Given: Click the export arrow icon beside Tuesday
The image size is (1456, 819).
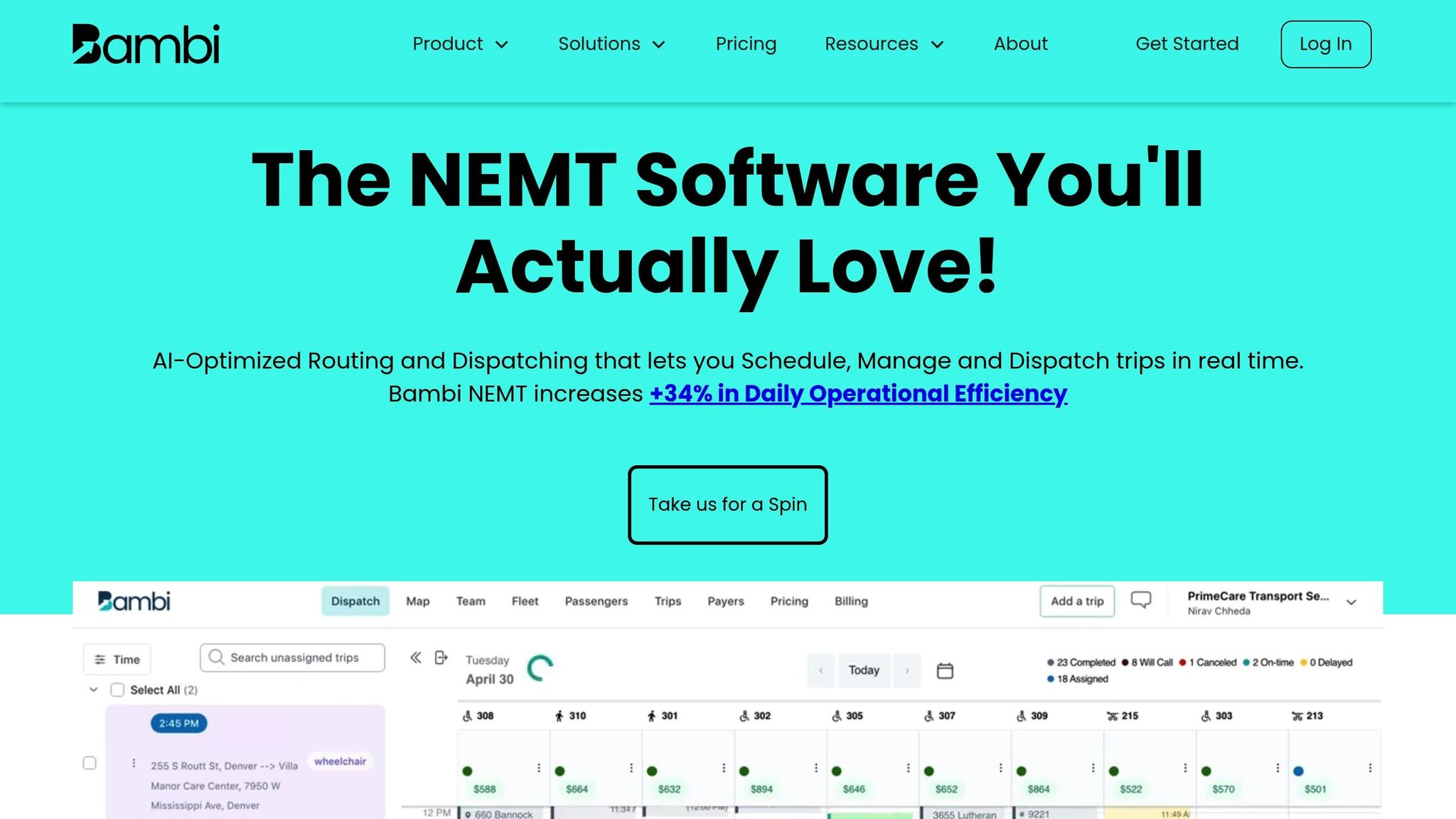Looking at the screenshot, I should click(x=441, y=658).
